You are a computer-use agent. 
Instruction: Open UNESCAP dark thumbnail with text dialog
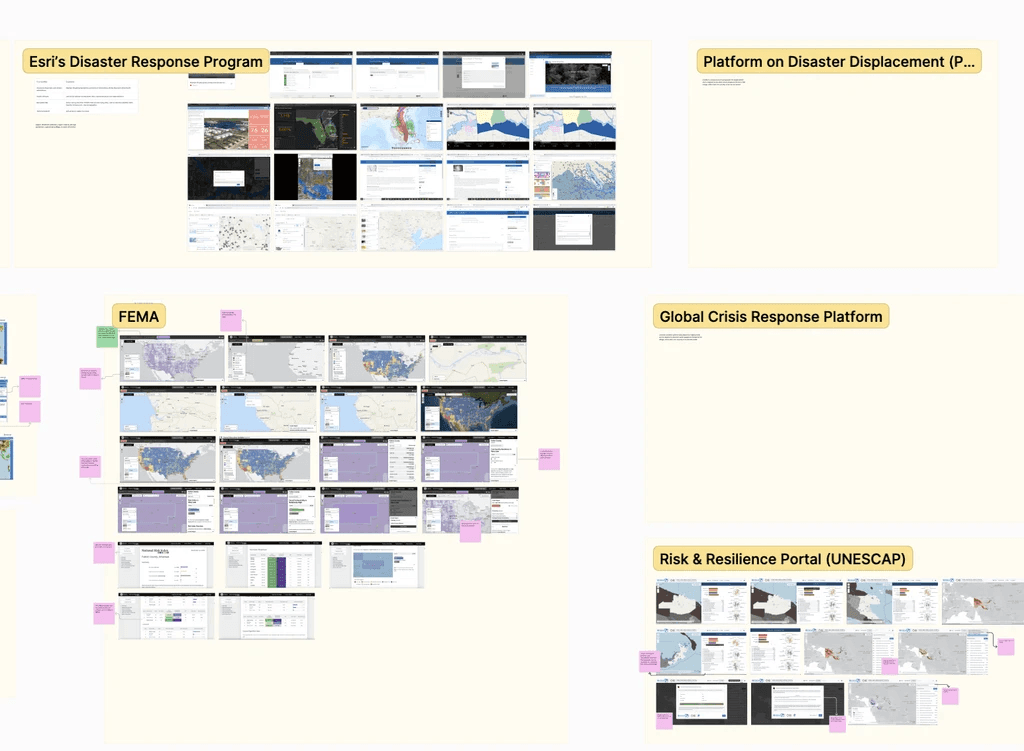(x=797, y=701)
